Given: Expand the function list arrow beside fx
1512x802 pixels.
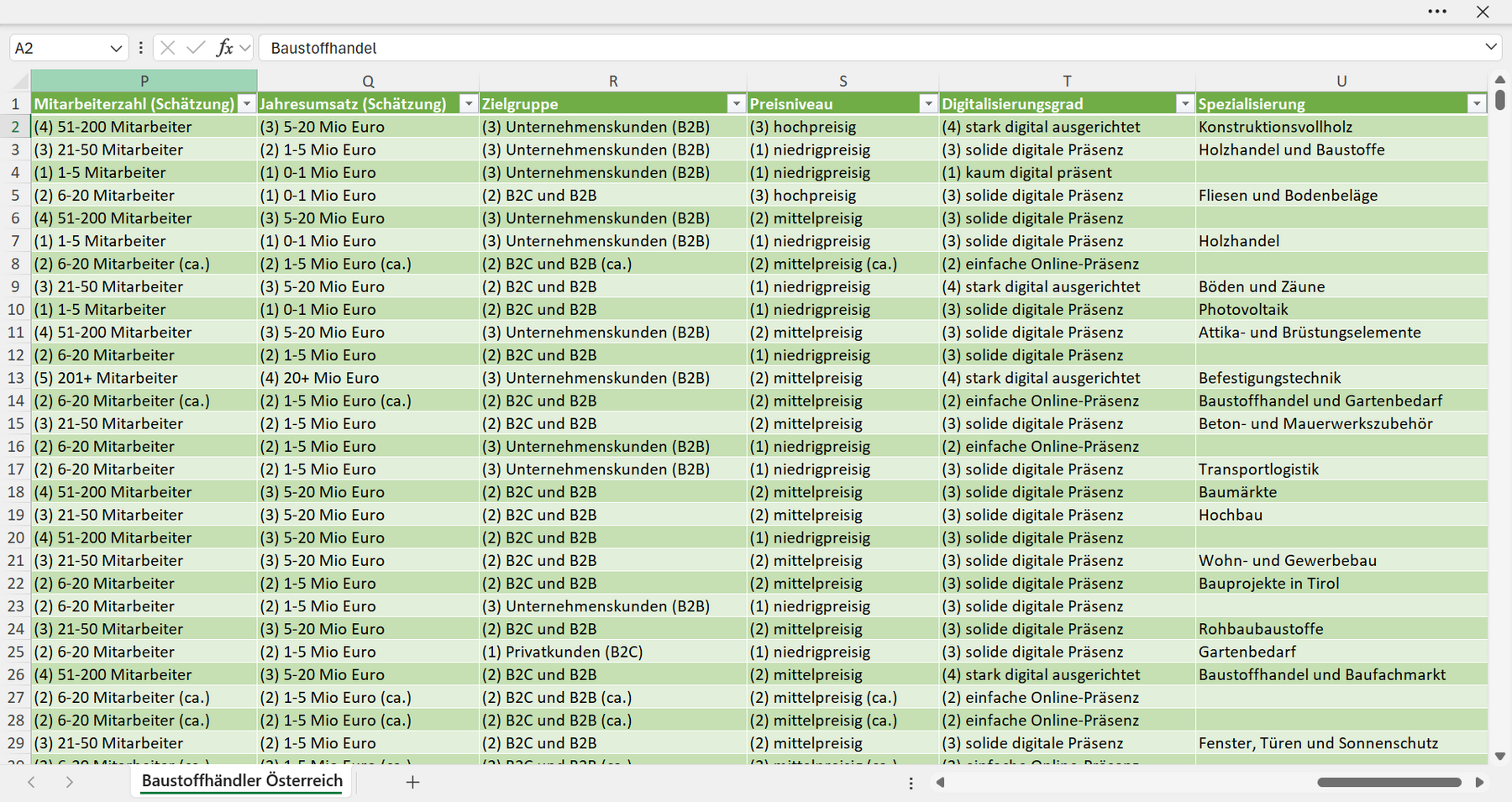Looking at the screenshot, I should pos(245,49).
